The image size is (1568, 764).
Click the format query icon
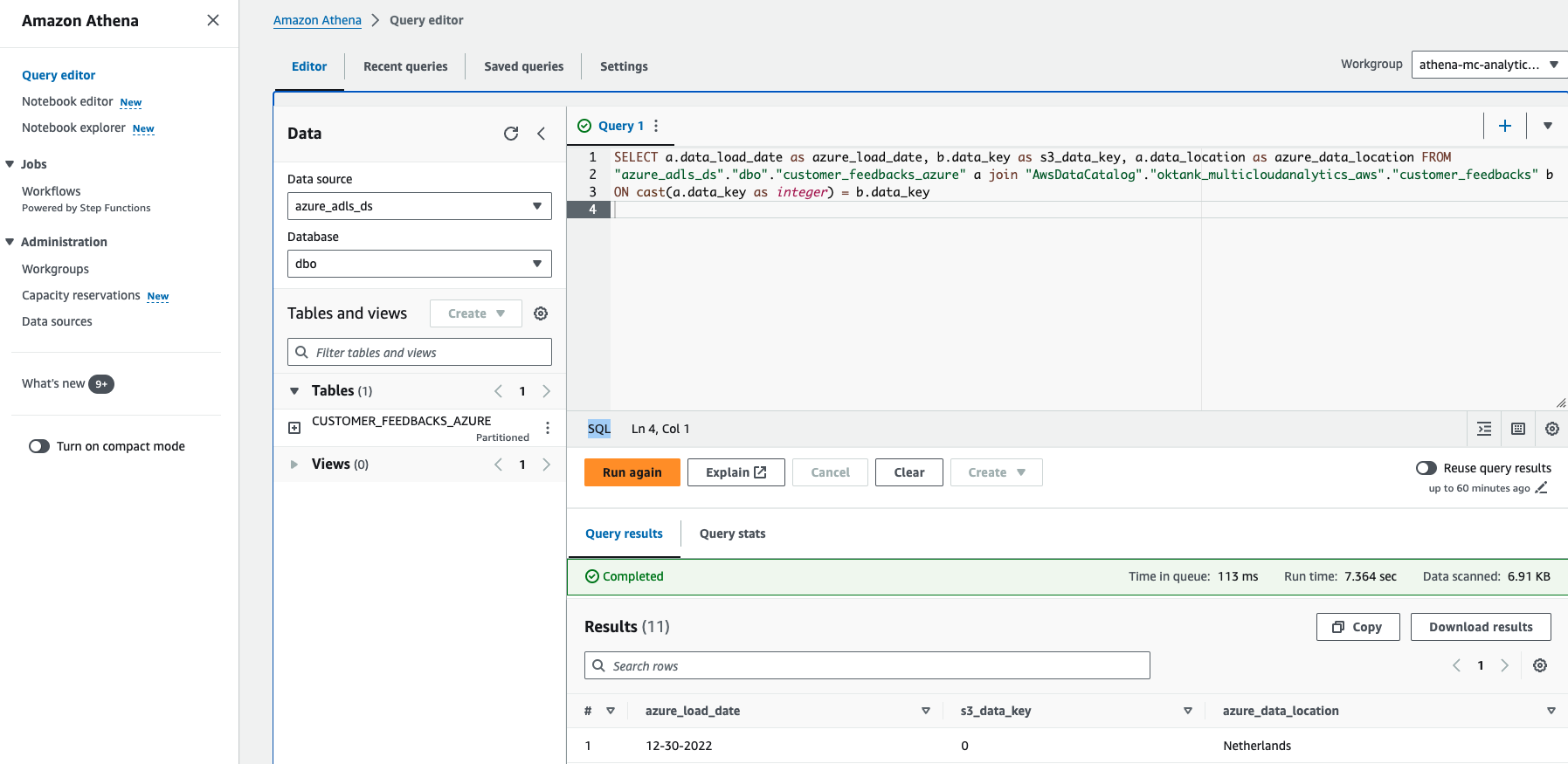tap(1484, 429)
